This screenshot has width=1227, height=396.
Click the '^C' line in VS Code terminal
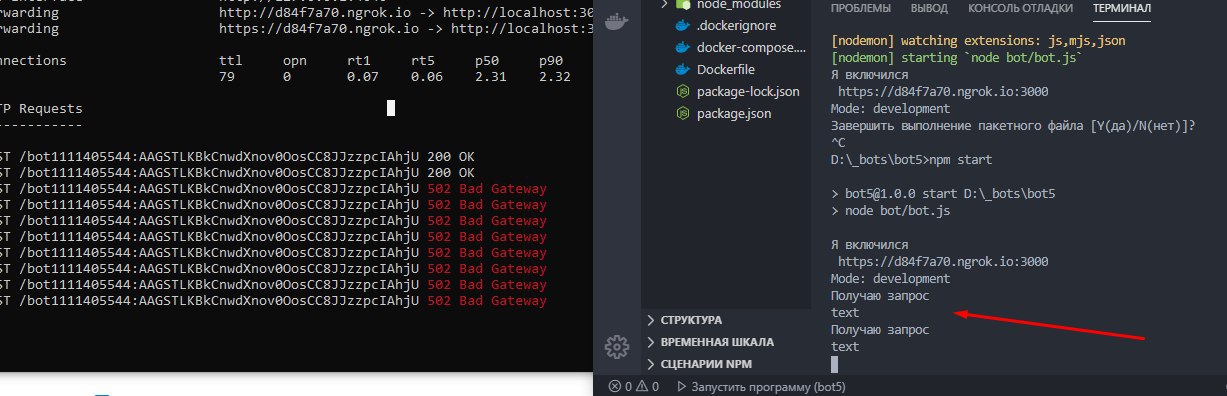(839, 143)
